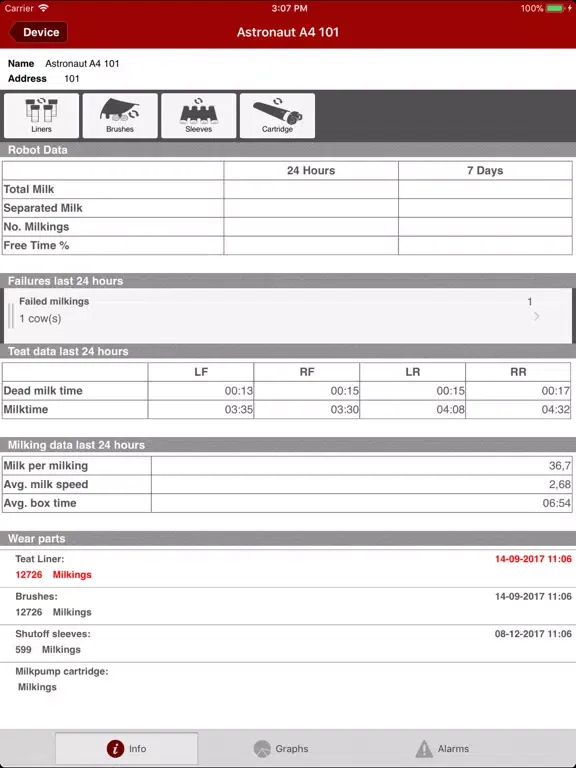This screenshot has width=576, height=768.
Task: Switch to the Graphs tab
Action: click(281, 748)
